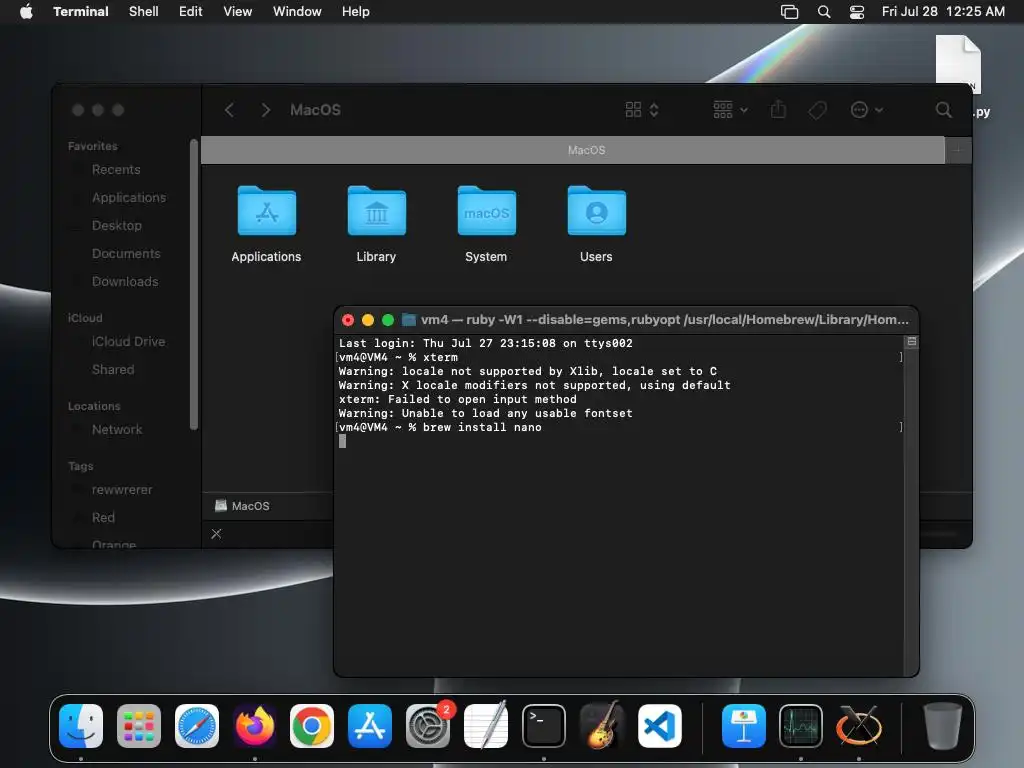Select the MacOS tab in Finder

click(x=573, y=150)
